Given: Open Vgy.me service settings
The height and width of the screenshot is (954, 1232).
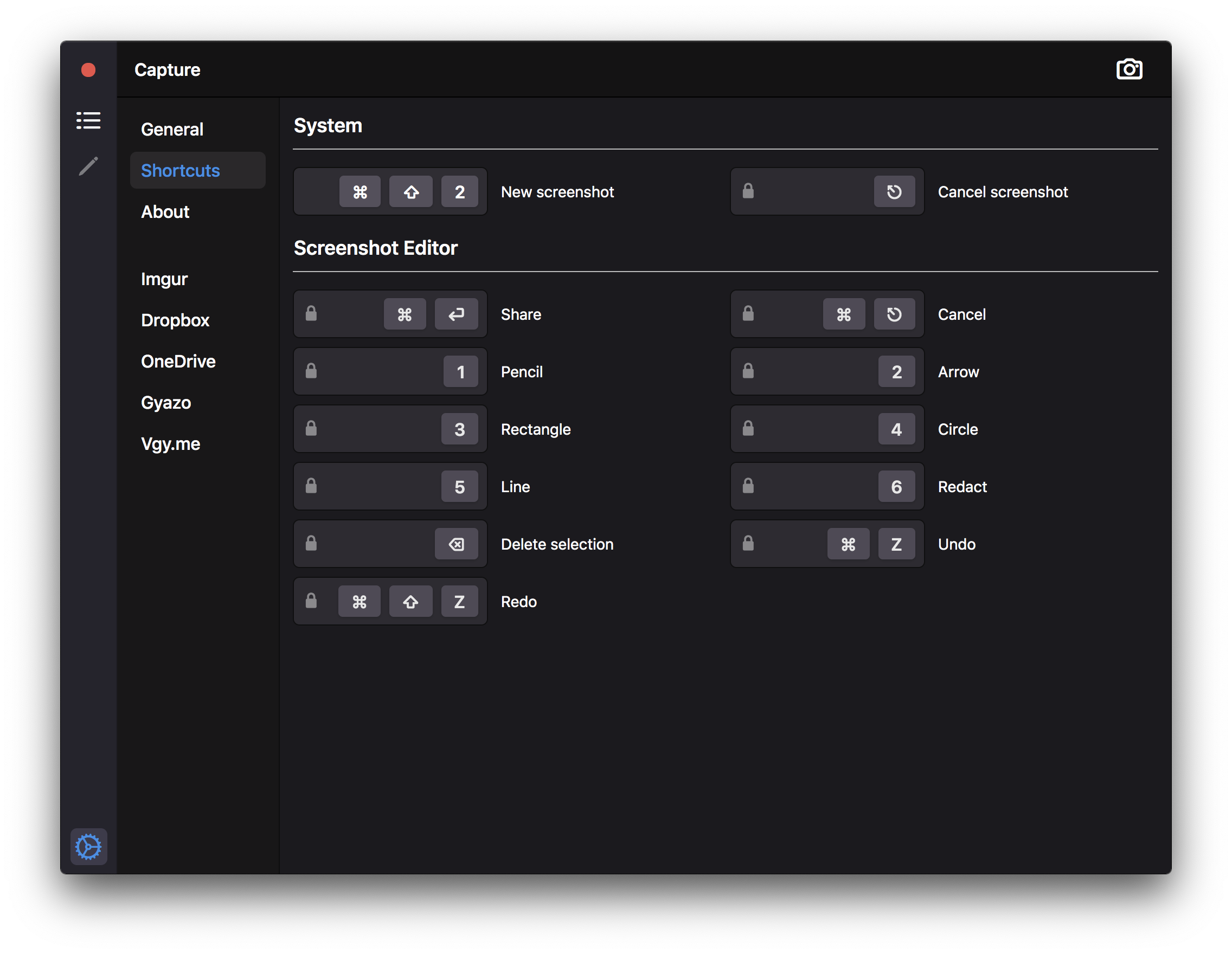Looking at the screenshot, I should tap(170, 444).
